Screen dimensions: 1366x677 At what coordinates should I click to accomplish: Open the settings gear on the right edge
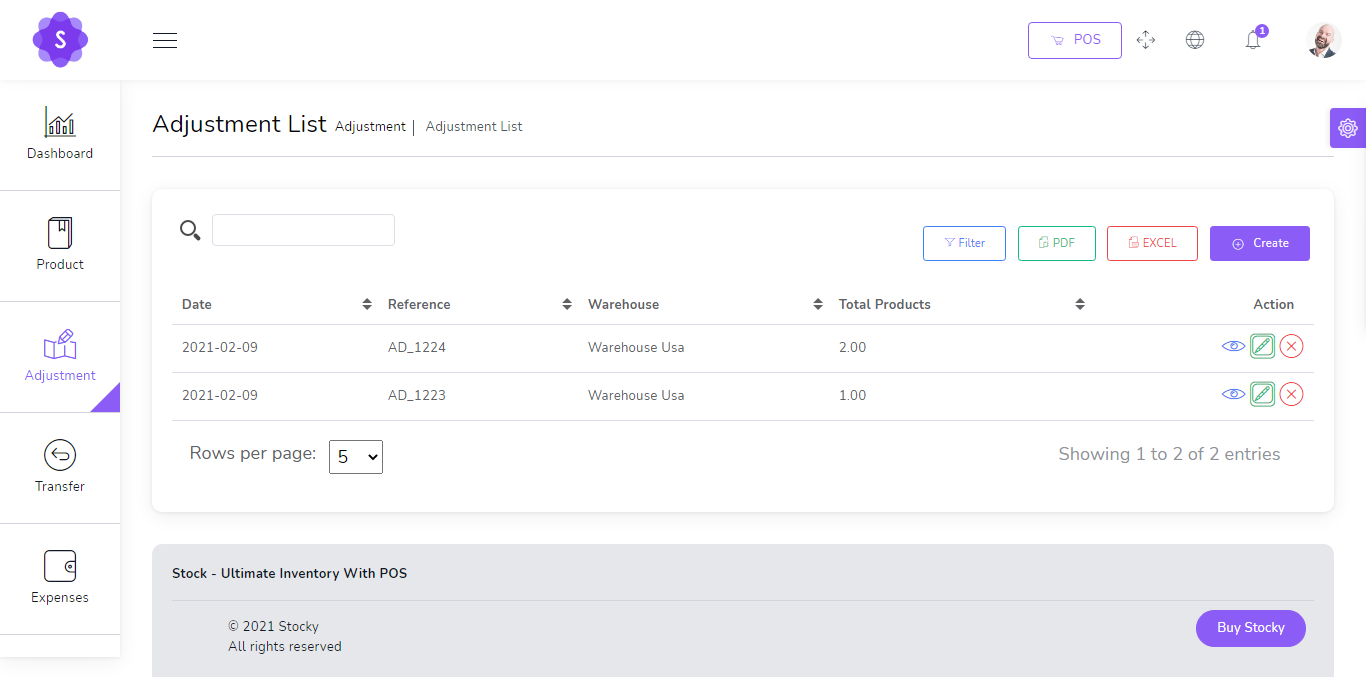pyautogui.click(x=1347, y=128)
